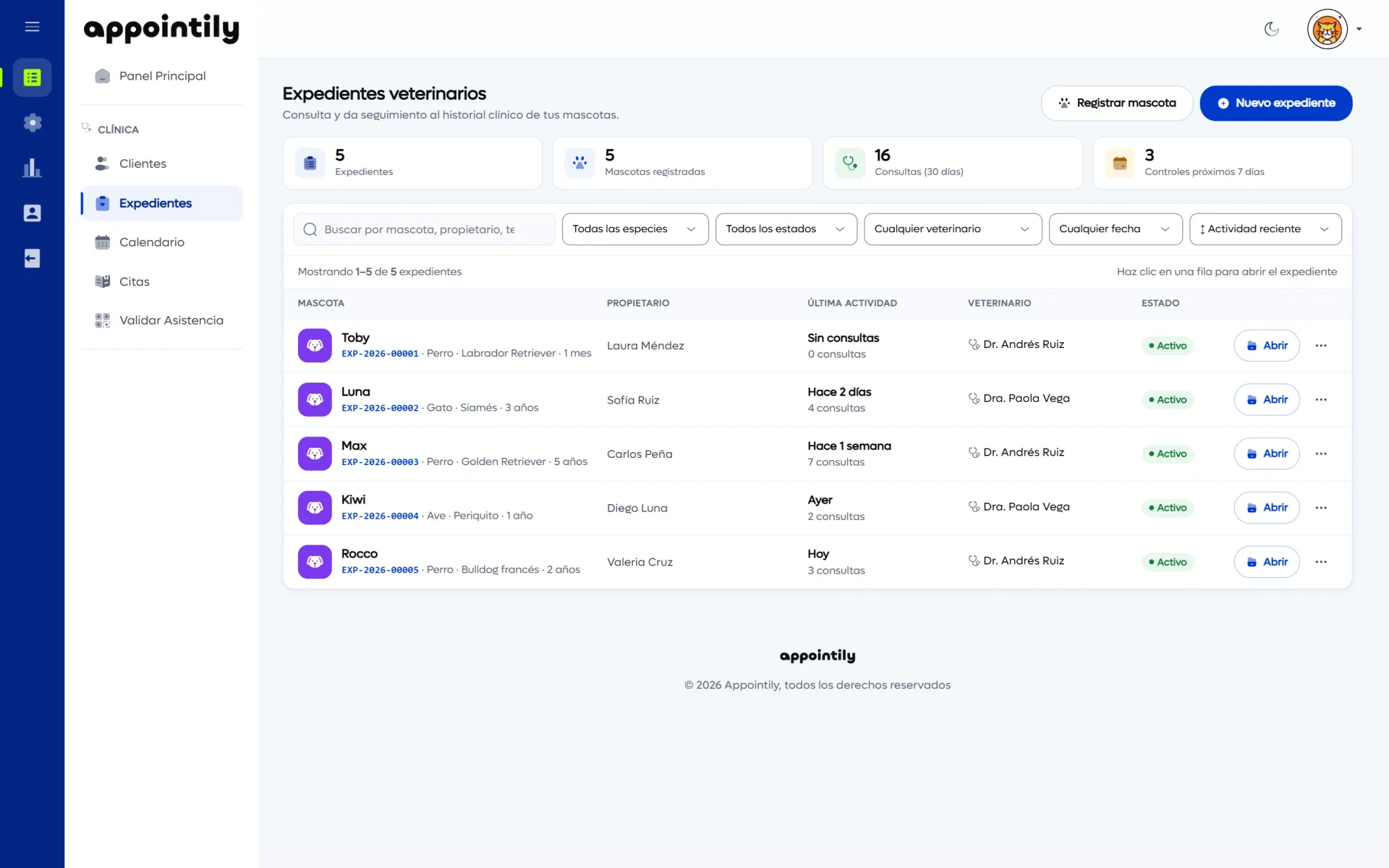The height and width of the screenshot is (868, 1389).
Task: Expand the Todos los estados filter
Action: [x=786, y=229]
